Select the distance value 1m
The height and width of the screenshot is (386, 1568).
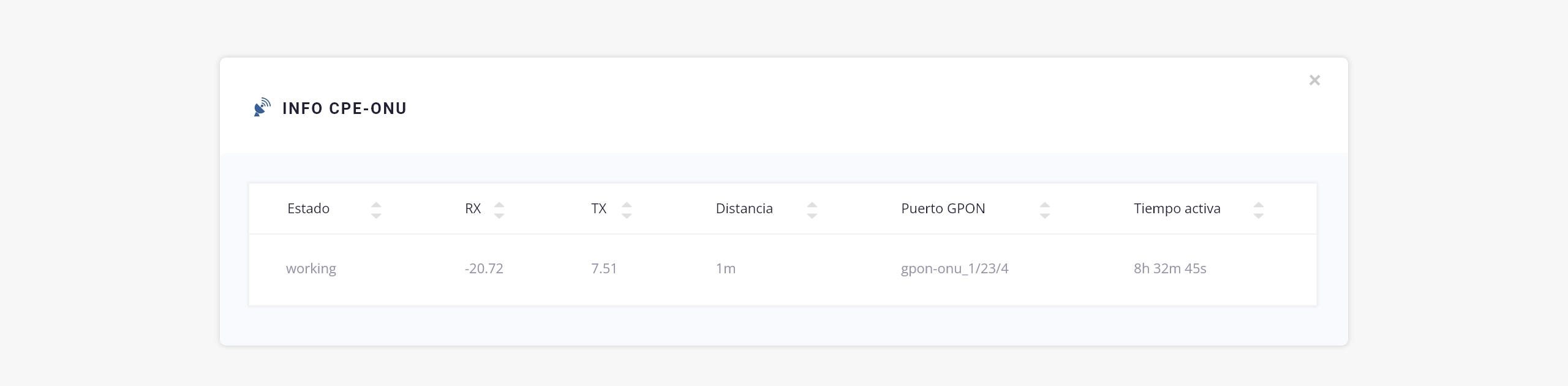(x=726, y=269)
